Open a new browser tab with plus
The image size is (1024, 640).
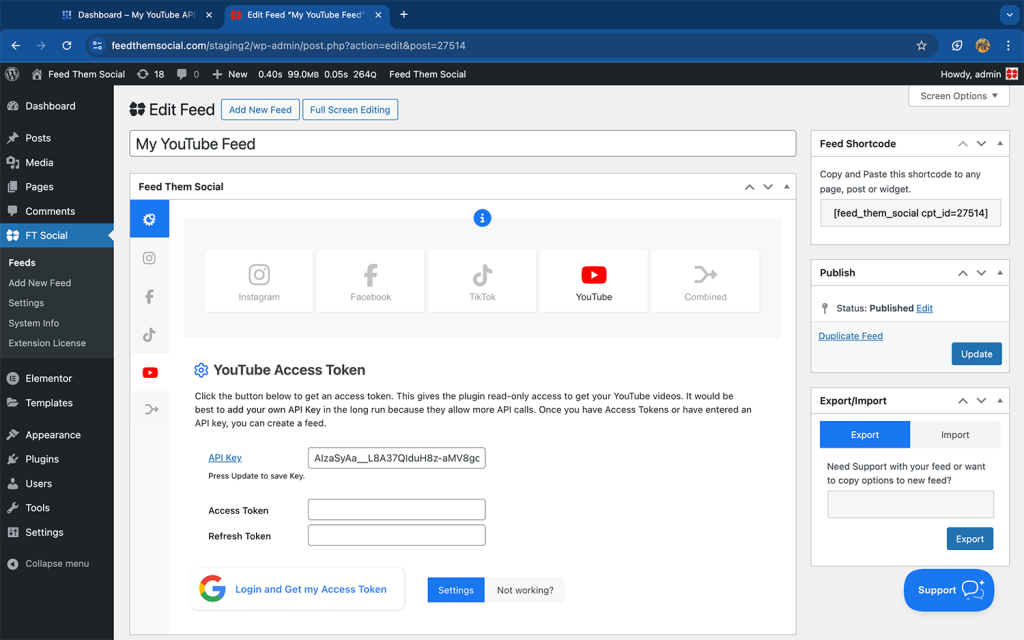404,14
